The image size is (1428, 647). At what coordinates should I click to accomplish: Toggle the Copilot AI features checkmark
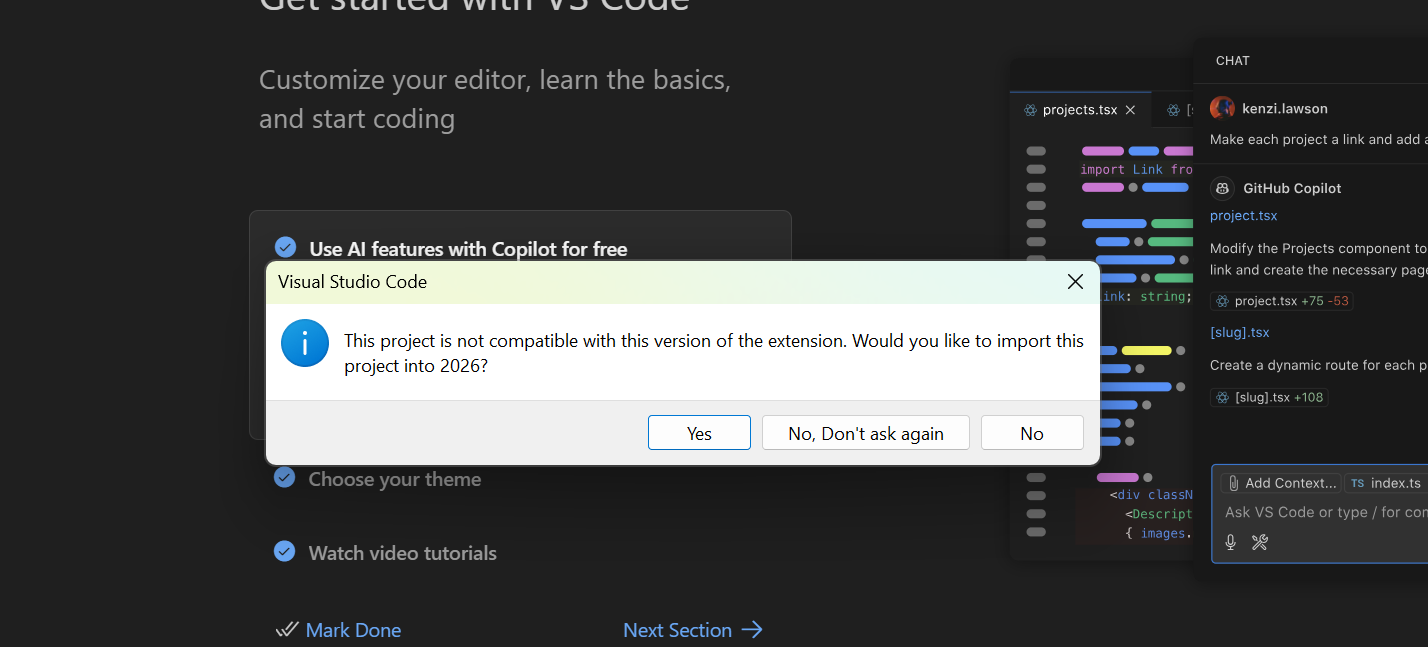pos(286,247)
